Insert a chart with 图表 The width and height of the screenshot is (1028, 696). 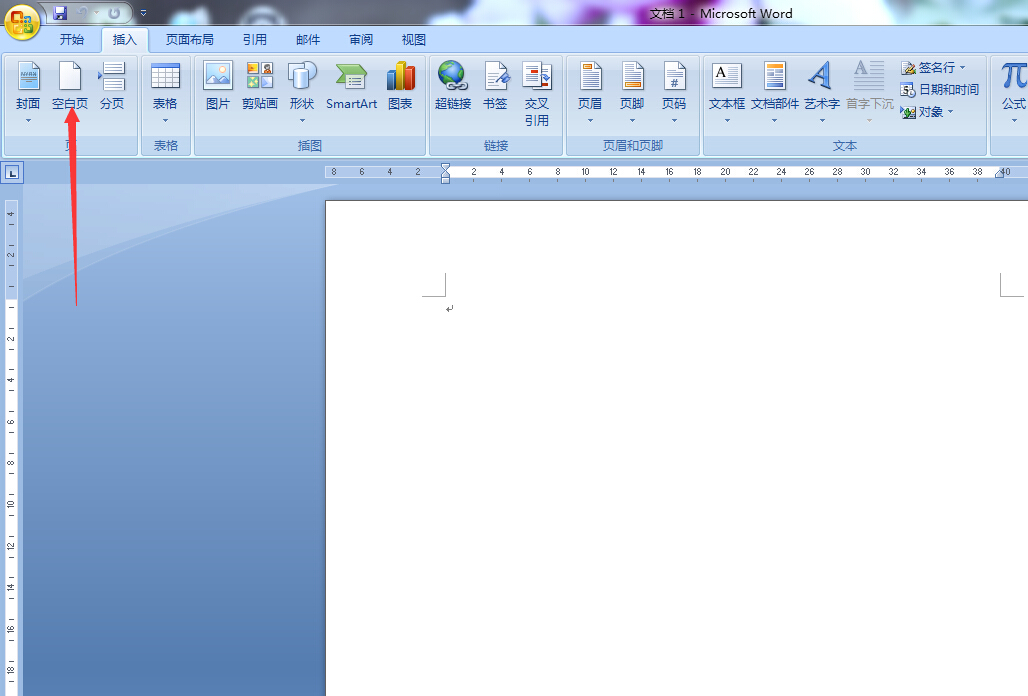point(401,85)
